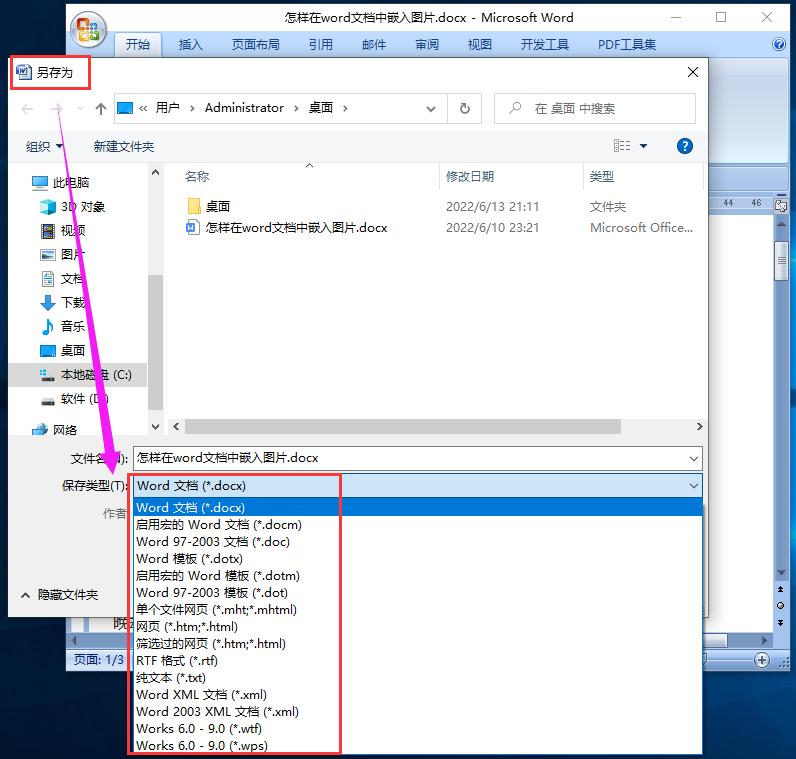Choose 纯文本 (*.txt) option

[x=418, y=678]
